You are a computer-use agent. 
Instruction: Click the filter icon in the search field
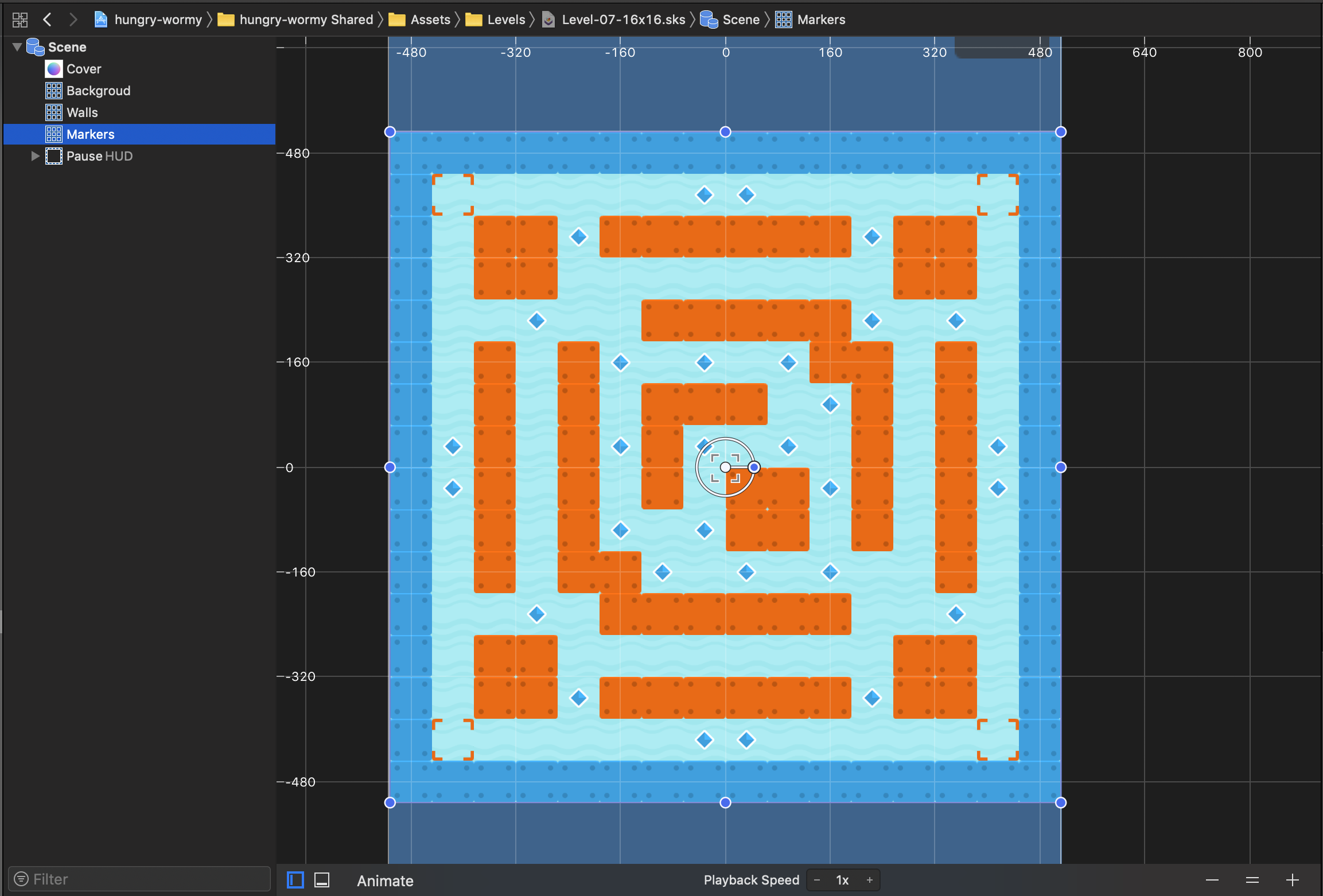[21, 879]
